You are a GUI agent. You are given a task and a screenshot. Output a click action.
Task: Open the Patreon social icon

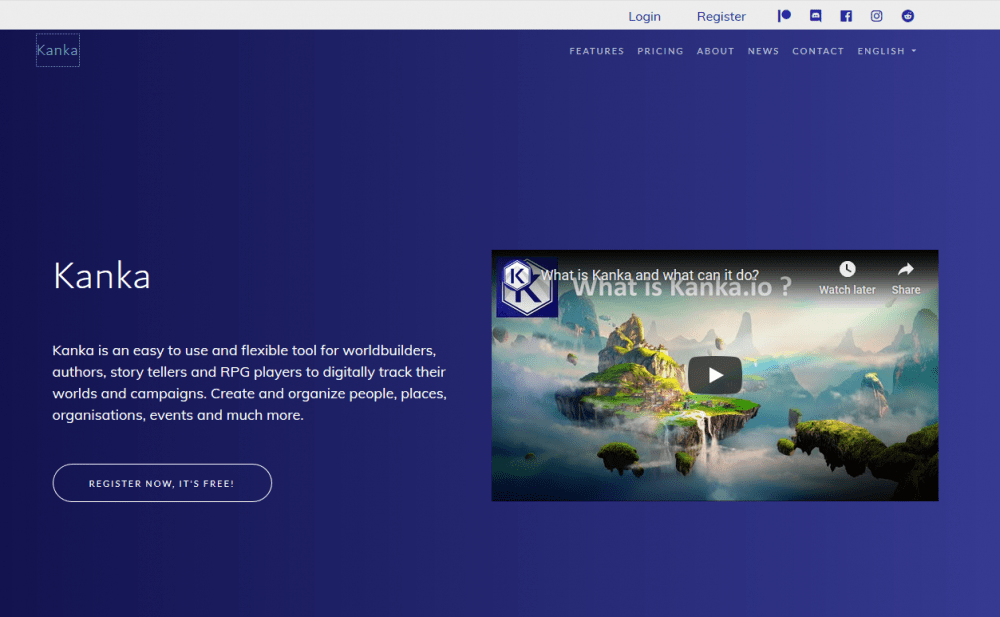coord(785,16)
